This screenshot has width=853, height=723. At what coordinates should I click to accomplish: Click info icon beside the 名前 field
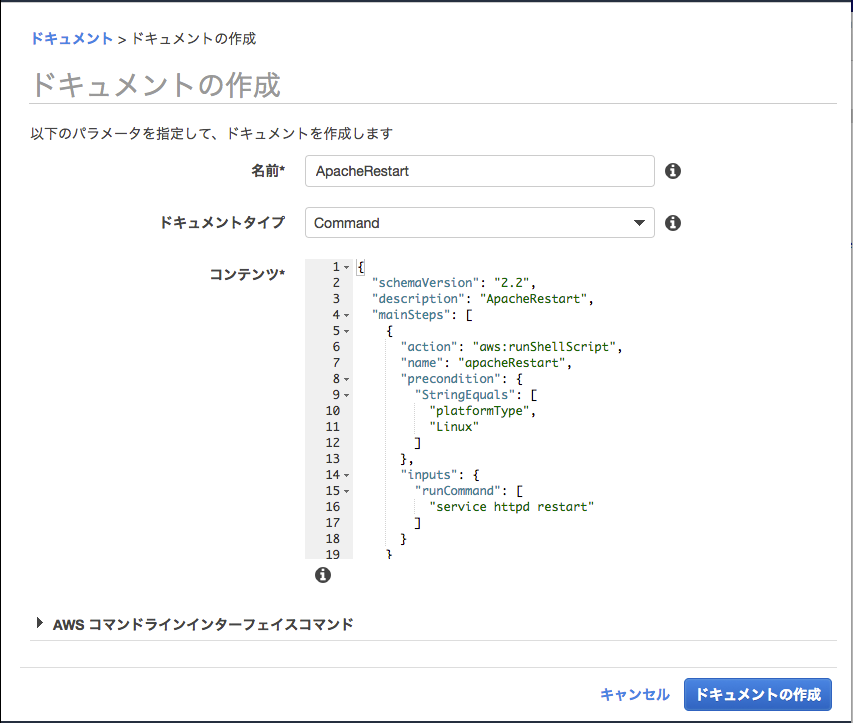pos(673,171)
